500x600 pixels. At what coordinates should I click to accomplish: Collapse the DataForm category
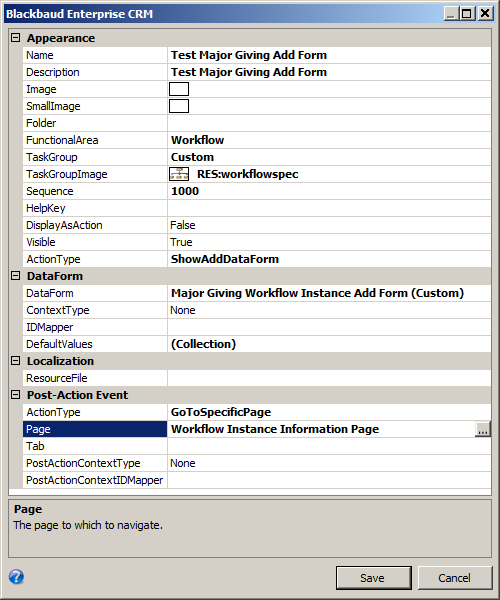click(x=15, y=276)
